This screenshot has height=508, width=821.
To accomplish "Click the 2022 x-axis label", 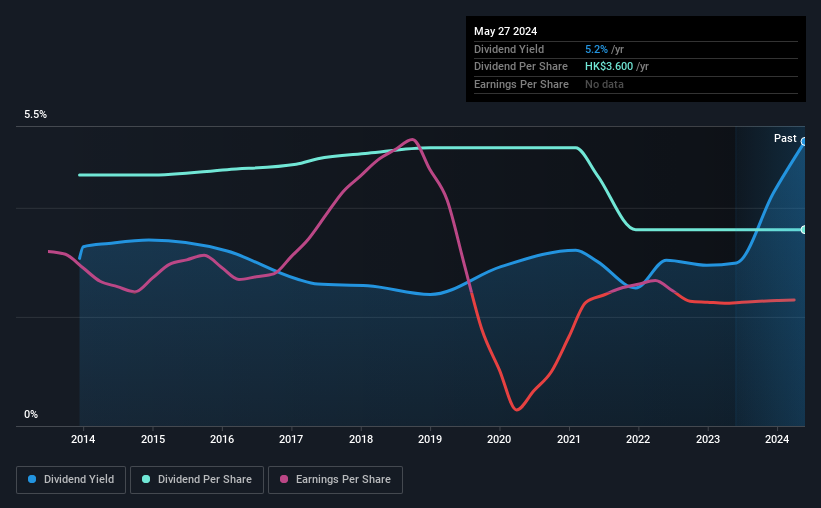I will (x=638, y=439).
